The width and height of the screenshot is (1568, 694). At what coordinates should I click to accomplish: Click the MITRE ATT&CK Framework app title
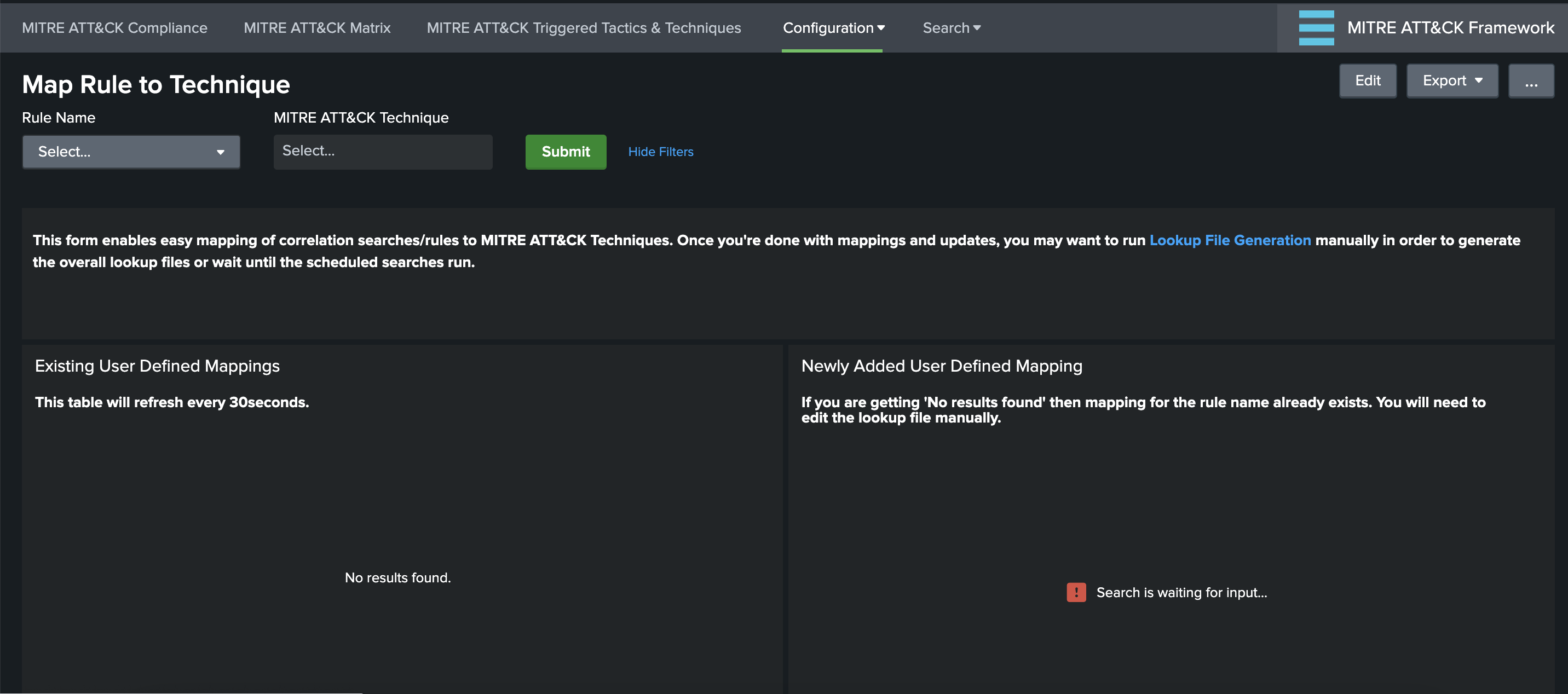[x=1450, y=28]
